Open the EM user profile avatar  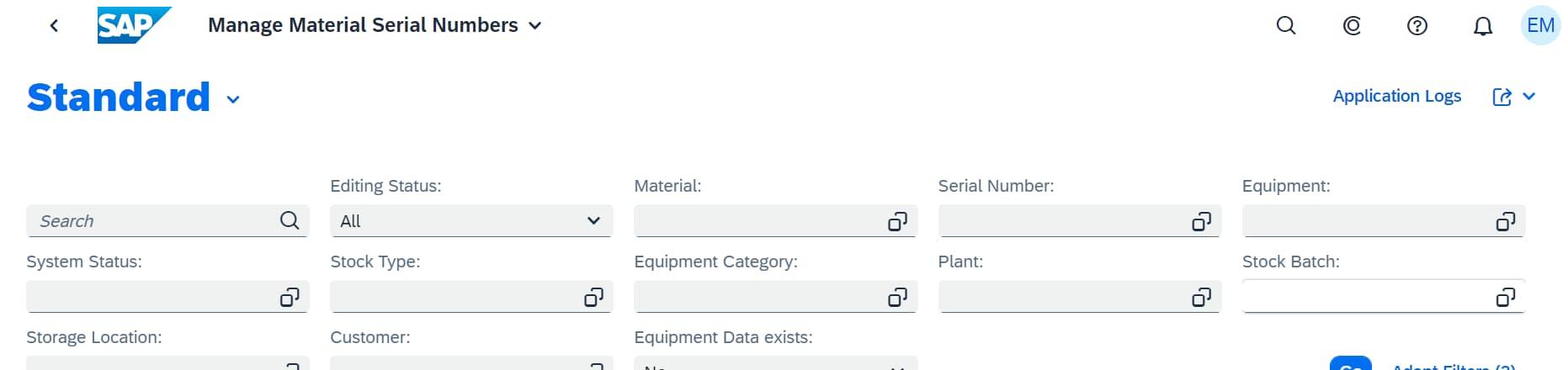tap(1540, 25)
